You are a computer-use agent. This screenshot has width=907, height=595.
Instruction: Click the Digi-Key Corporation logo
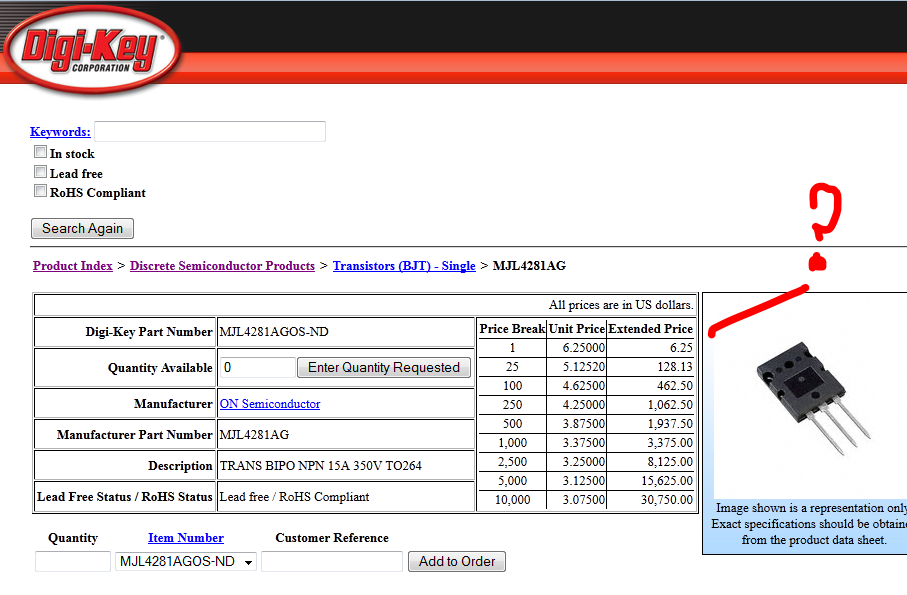pos(93,49)
